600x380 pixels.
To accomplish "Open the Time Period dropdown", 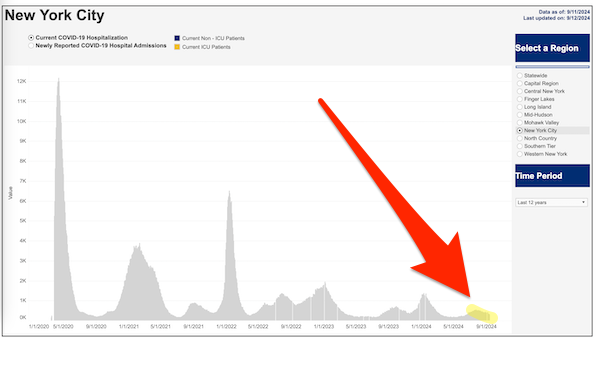I will [551, 202].
